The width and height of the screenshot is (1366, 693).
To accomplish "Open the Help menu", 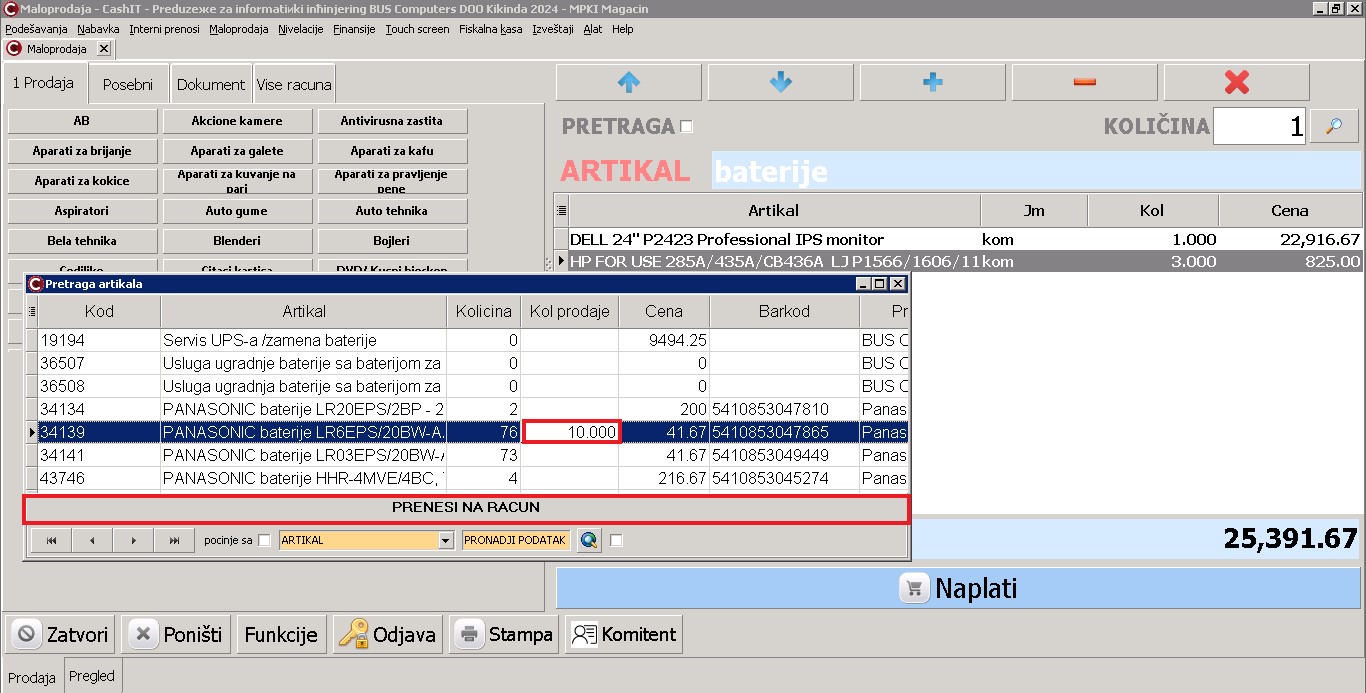I will point(623,29).
